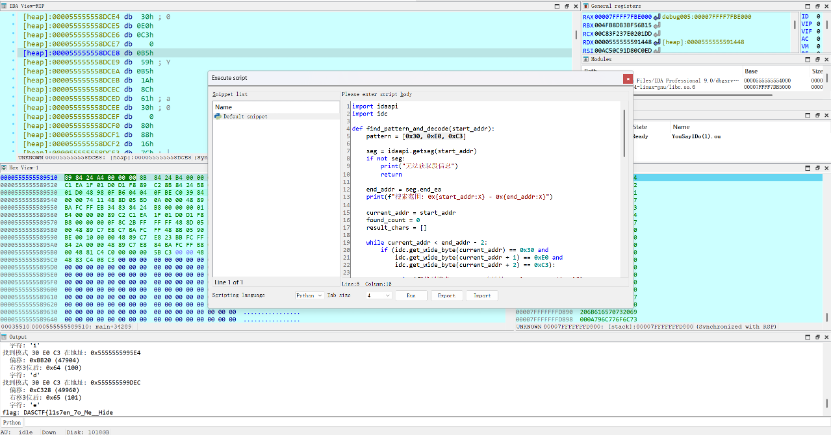Click the Import button in script dialog
The image size is (832, 436).
[x=482, y=296]
